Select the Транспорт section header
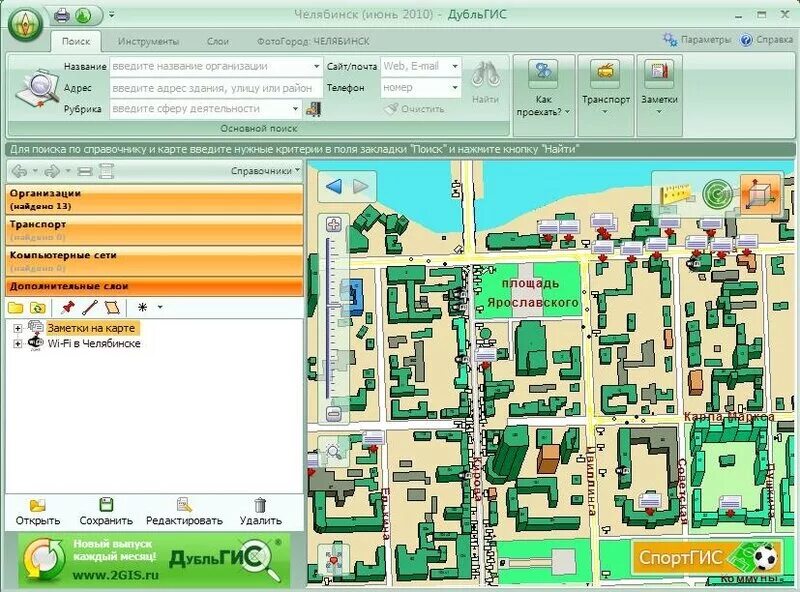 (x=154, y=230)
